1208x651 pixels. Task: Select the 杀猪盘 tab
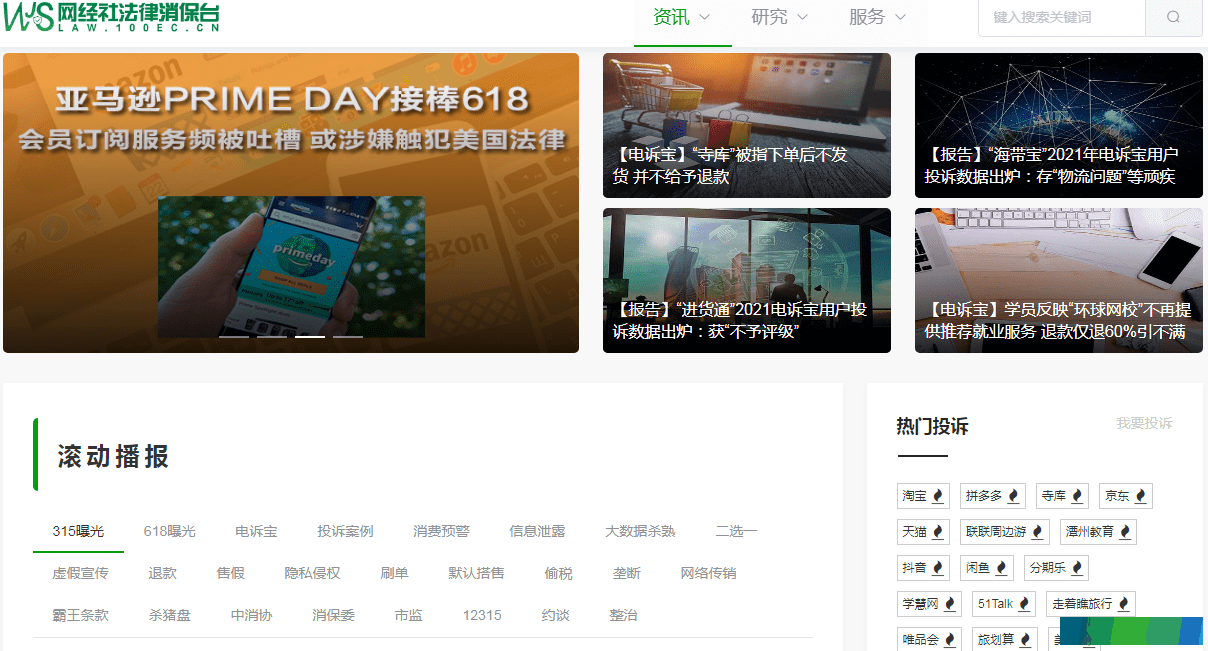[169, 615]
